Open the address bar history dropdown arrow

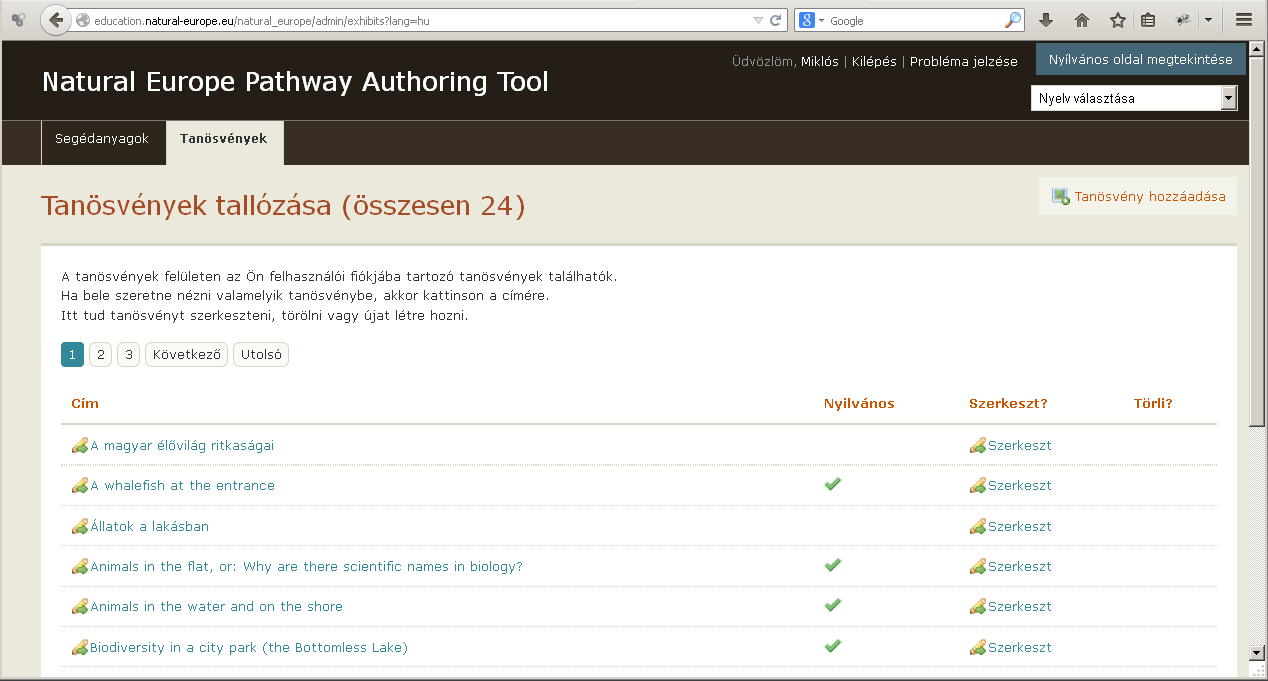(x=758, y=20)
